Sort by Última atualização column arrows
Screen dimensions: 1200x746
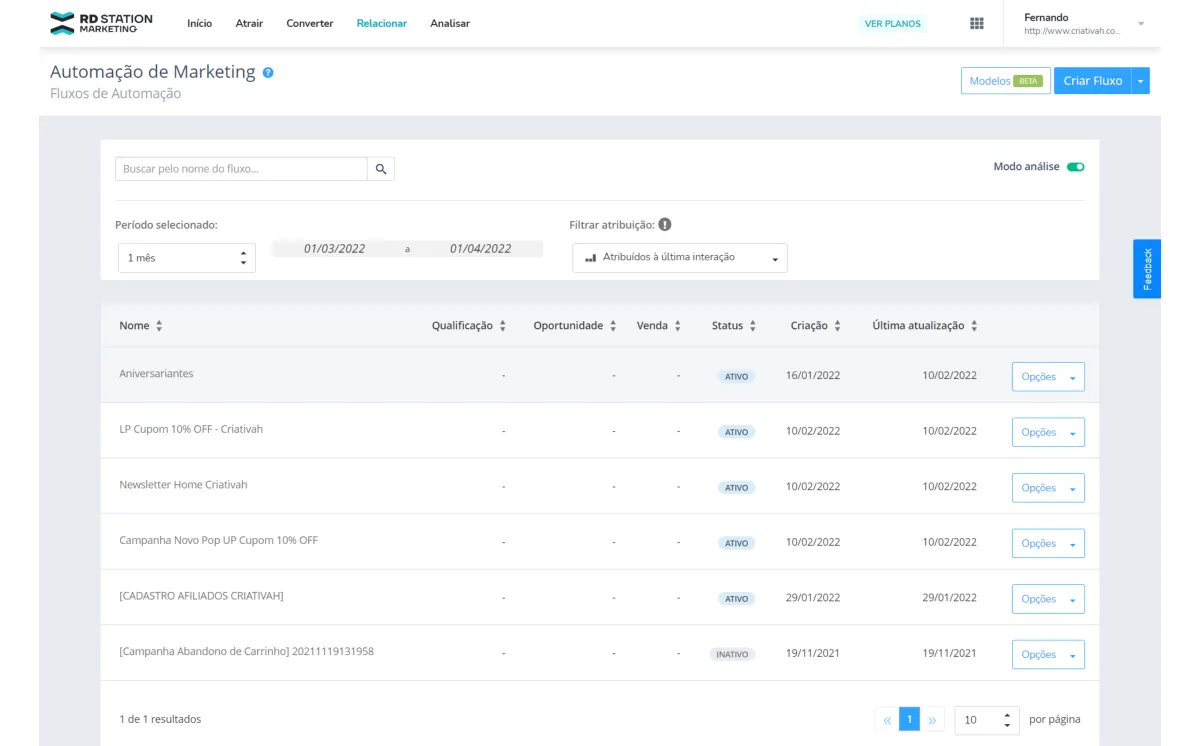click(x=974, y=326)
